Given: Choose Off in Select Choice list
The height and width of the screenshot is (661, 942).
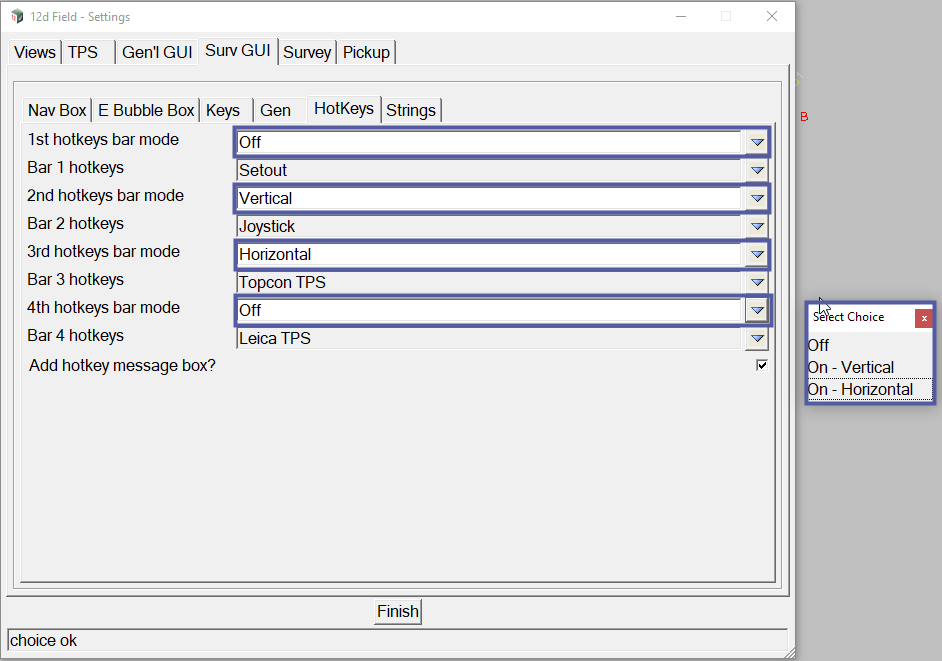Looking at the screenshot, I should [819, 346].
